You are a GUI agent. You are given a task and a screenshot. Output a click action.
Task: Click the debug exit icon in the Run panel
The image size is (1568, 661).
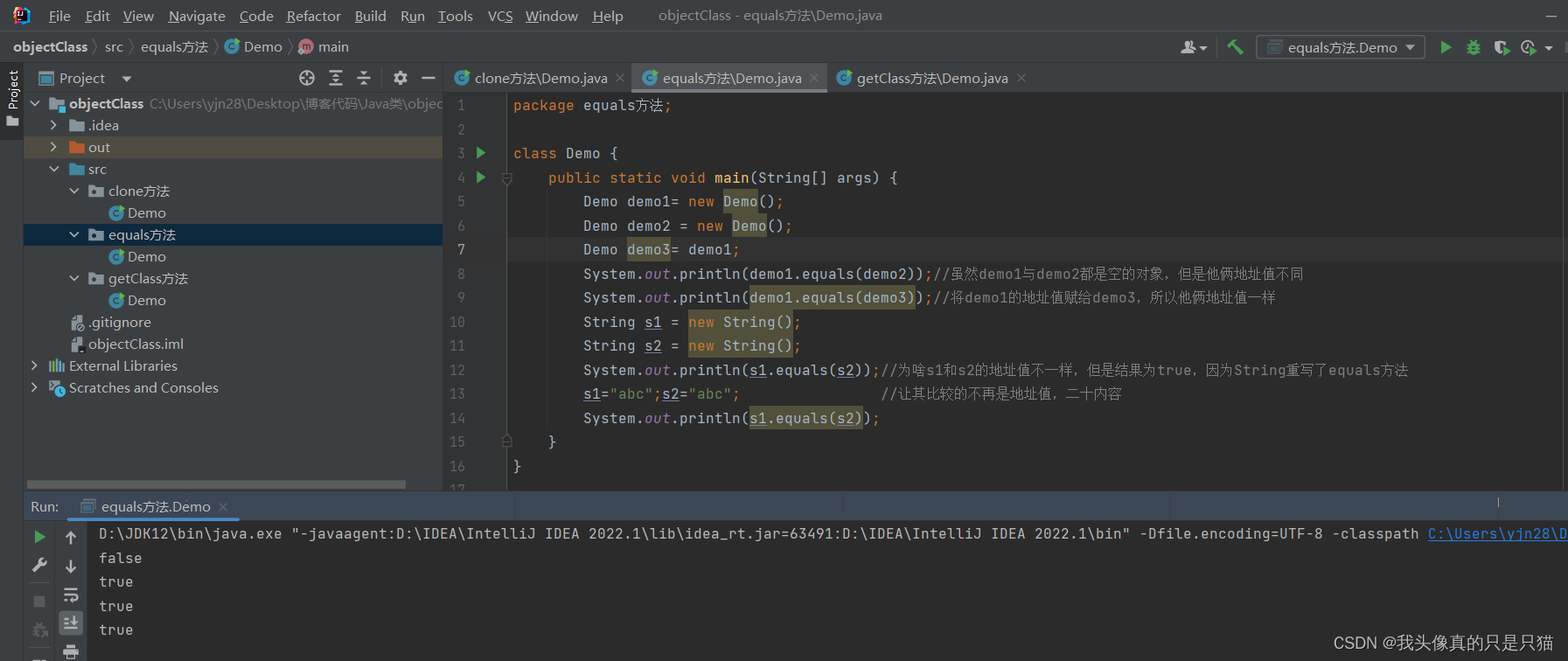point(39,630)
